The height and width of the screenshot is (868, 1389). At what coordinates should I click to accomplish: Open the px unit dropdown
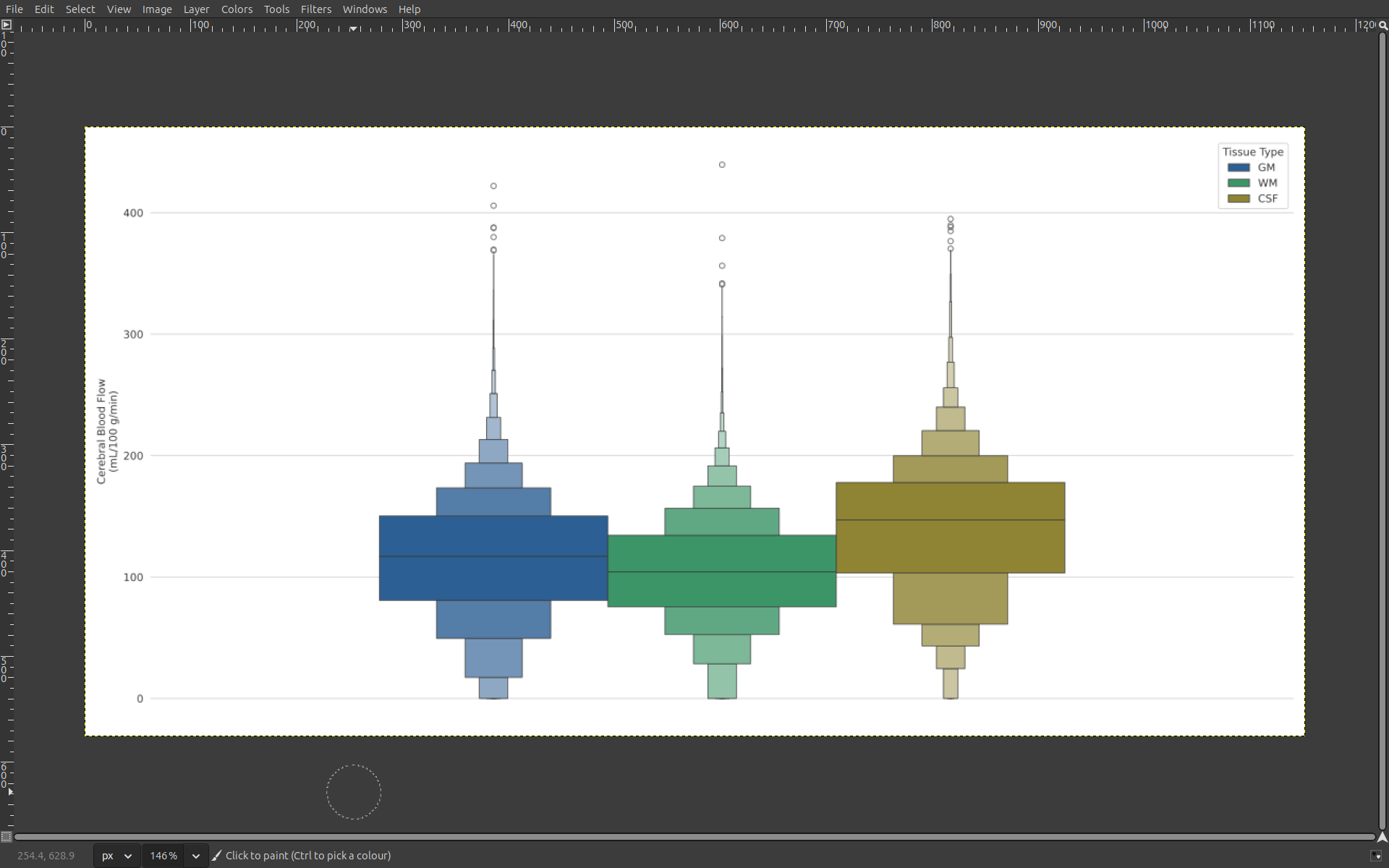116,856
